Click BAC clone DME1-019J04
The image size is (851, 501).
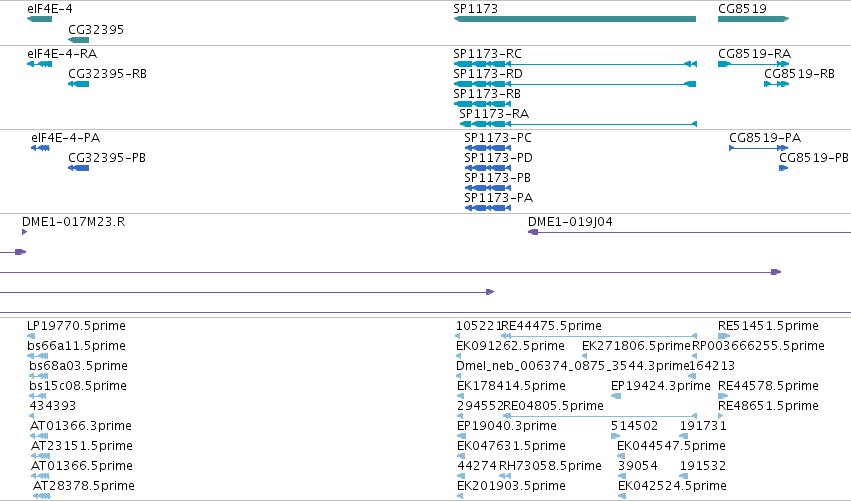(689, 232)
